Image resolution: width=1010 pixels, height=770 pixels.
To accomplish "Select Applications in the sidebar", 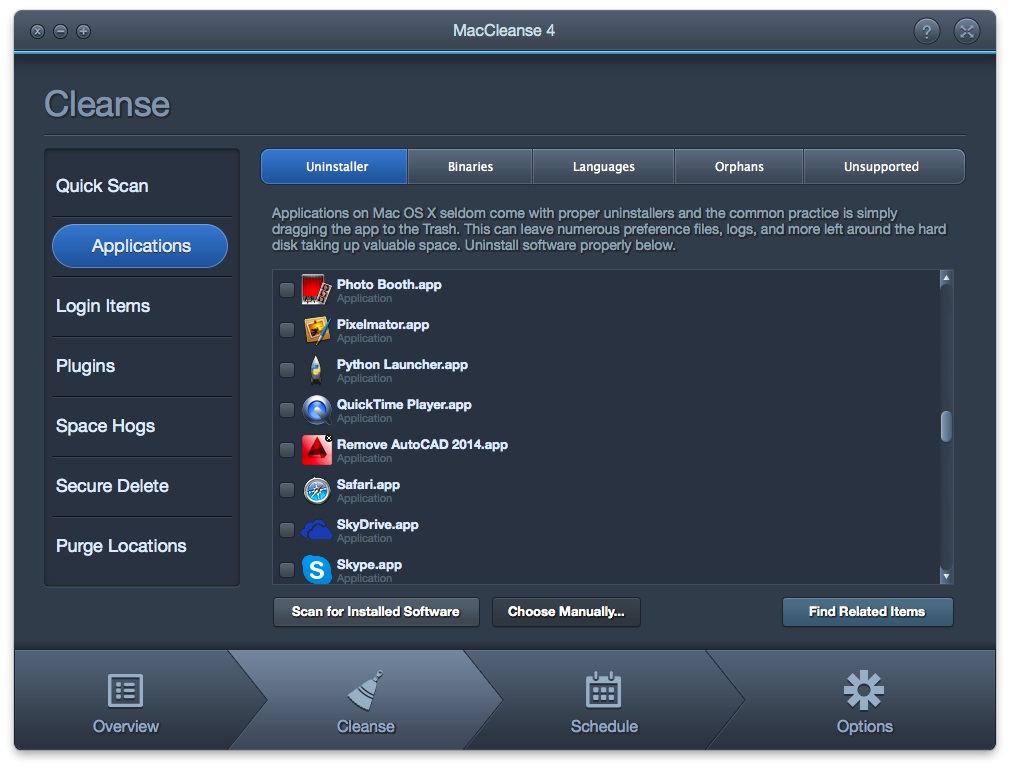I will [140, 245].
